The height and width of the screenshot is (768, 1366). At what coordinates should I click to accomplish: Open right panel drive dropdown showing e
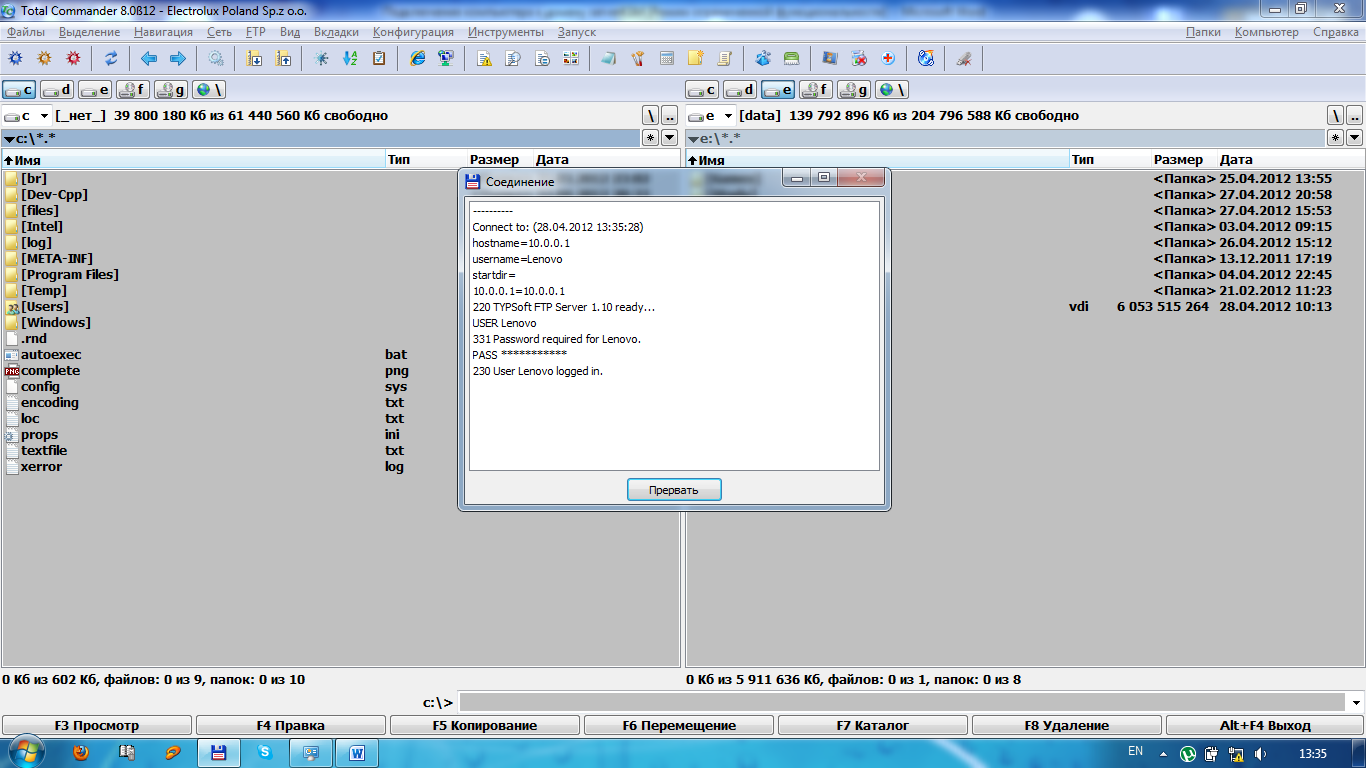pyautogui.click(x=711, y=116)
